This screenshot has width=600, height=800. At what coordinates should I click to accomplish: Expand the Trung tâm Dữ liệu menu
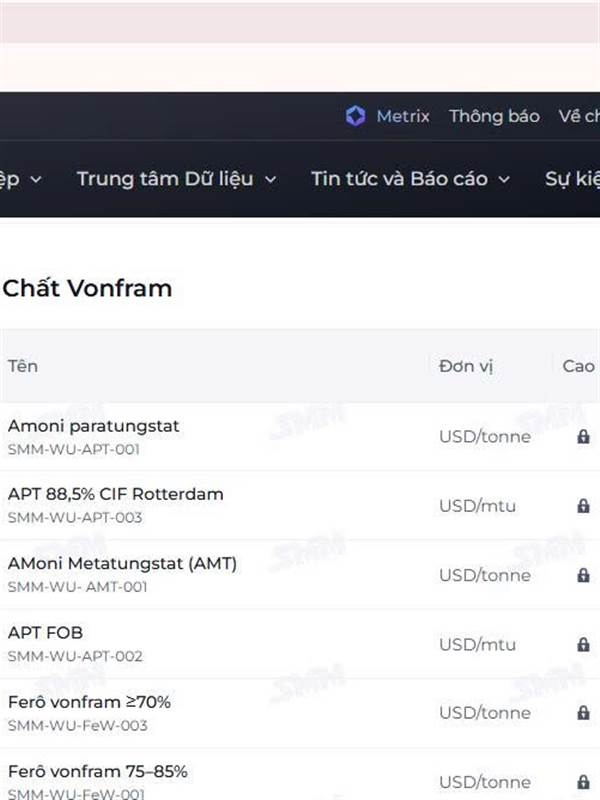pyautogui.click(x=176, y=179)
